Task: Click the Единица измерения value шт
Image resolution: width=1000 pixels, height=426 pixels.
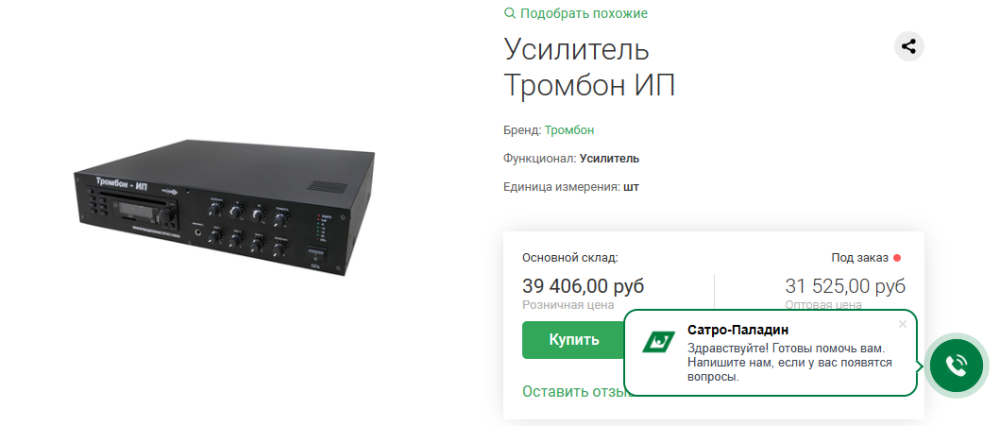Action: coord(631,187)
